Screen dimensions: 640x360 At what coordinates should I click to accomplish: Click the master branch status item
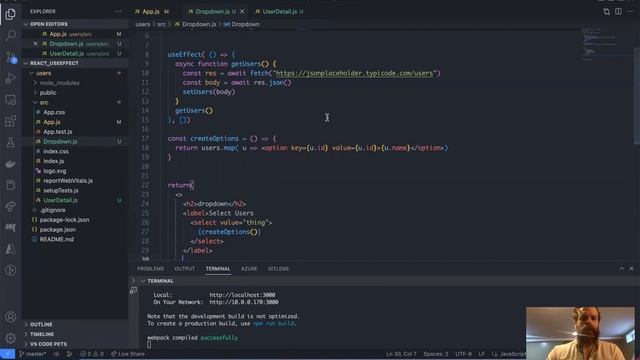tap(33, 354)
